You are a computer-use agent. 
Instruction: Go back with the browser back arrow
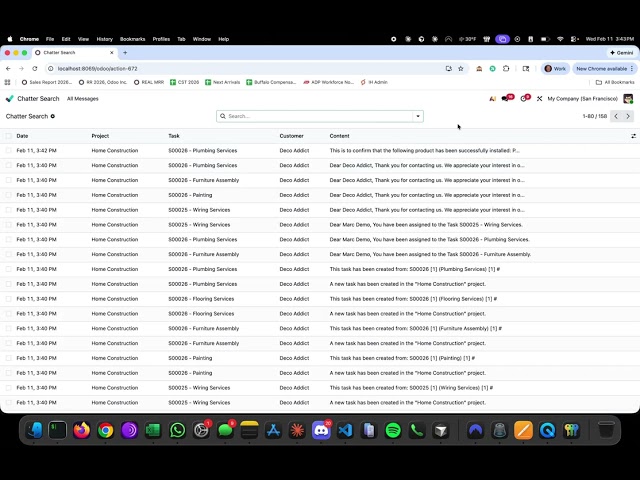[x=8, y=69]
